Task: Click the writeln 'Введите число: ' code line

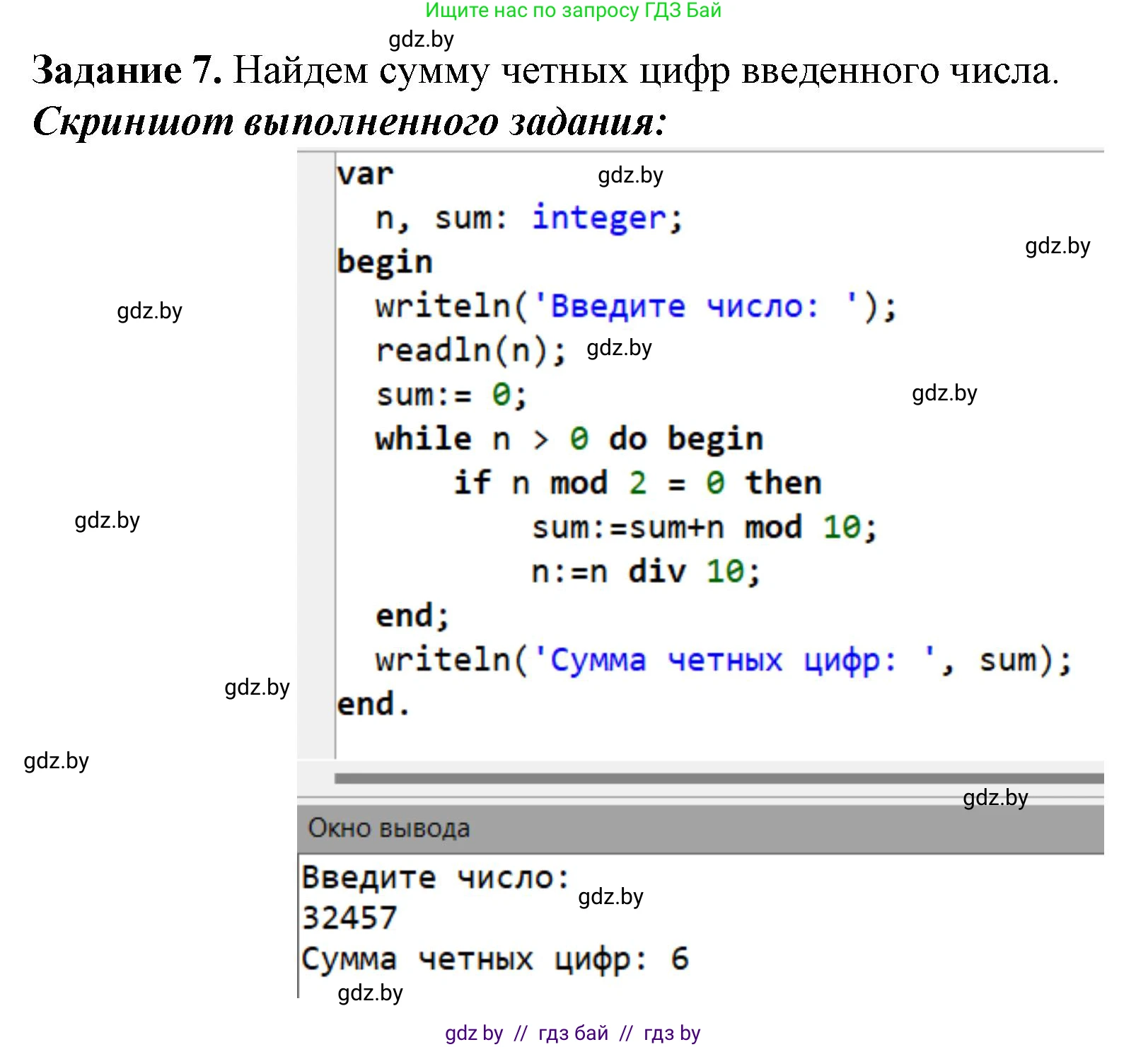Action: [635, 307]
